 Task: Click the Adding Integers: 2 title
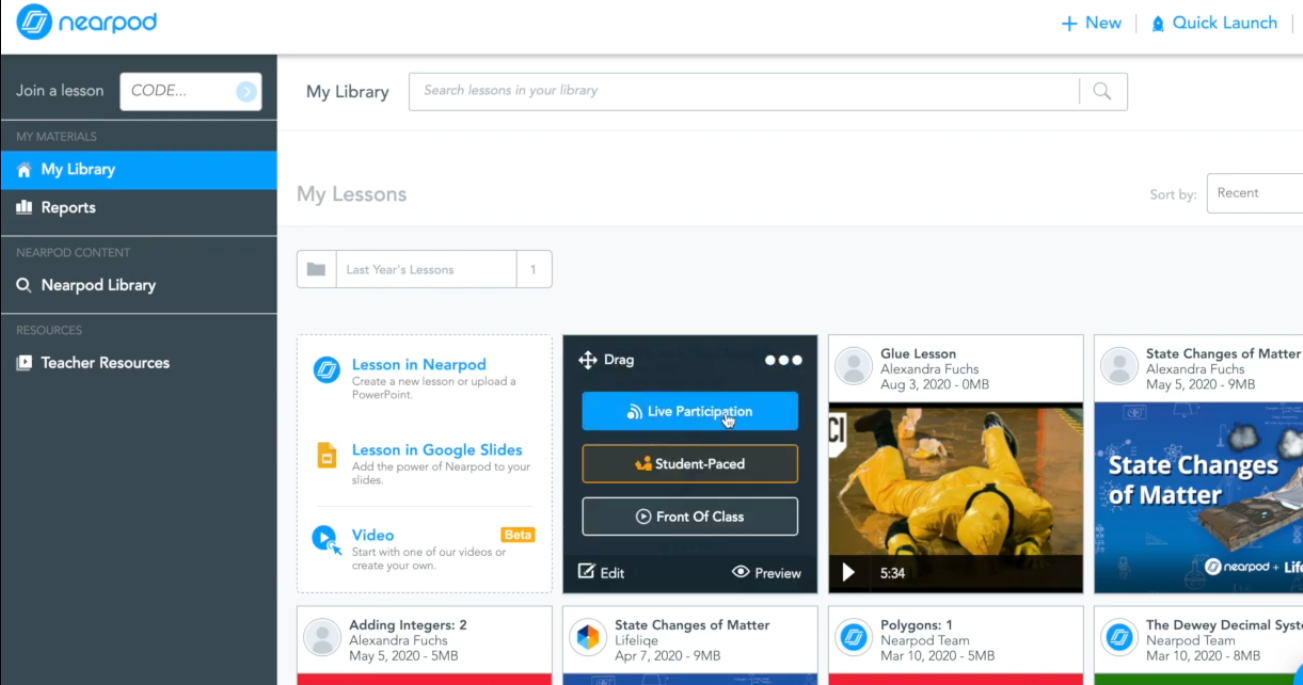(x=408, y=625)
